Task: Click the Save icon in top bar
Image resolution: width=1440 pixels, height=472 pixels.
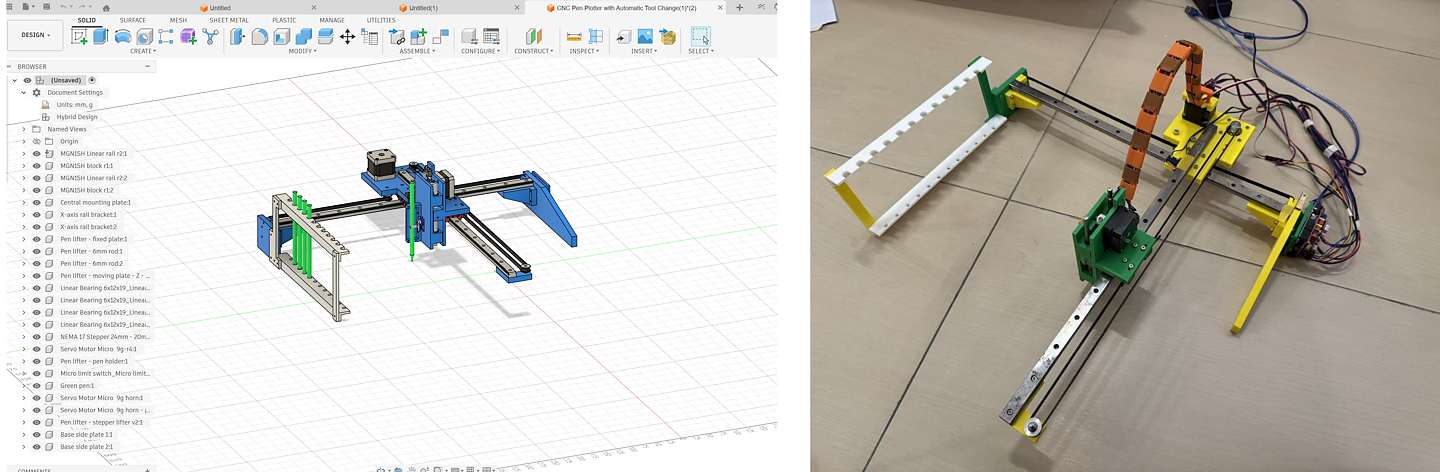Action: 46,7
